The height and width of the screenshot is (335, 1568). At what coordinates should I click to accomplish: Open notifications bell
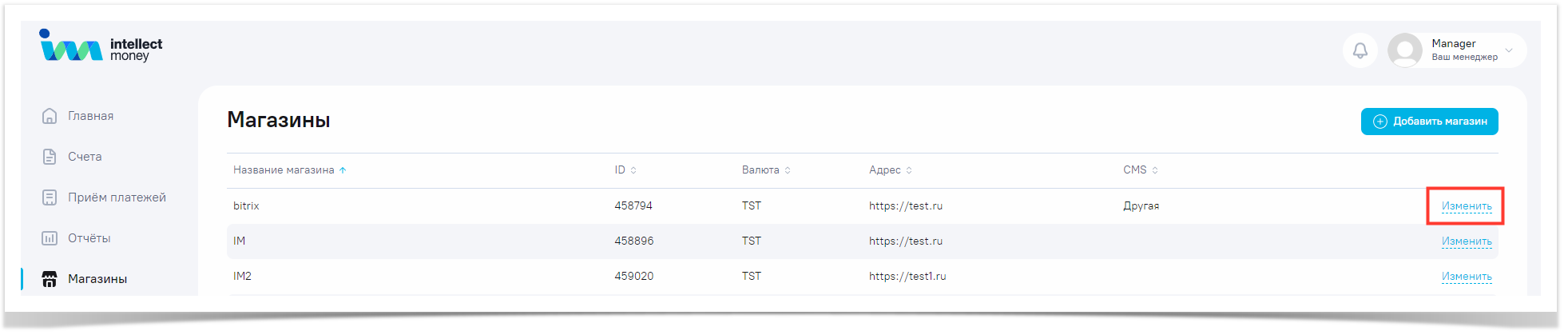click(x=1360, y=50)
